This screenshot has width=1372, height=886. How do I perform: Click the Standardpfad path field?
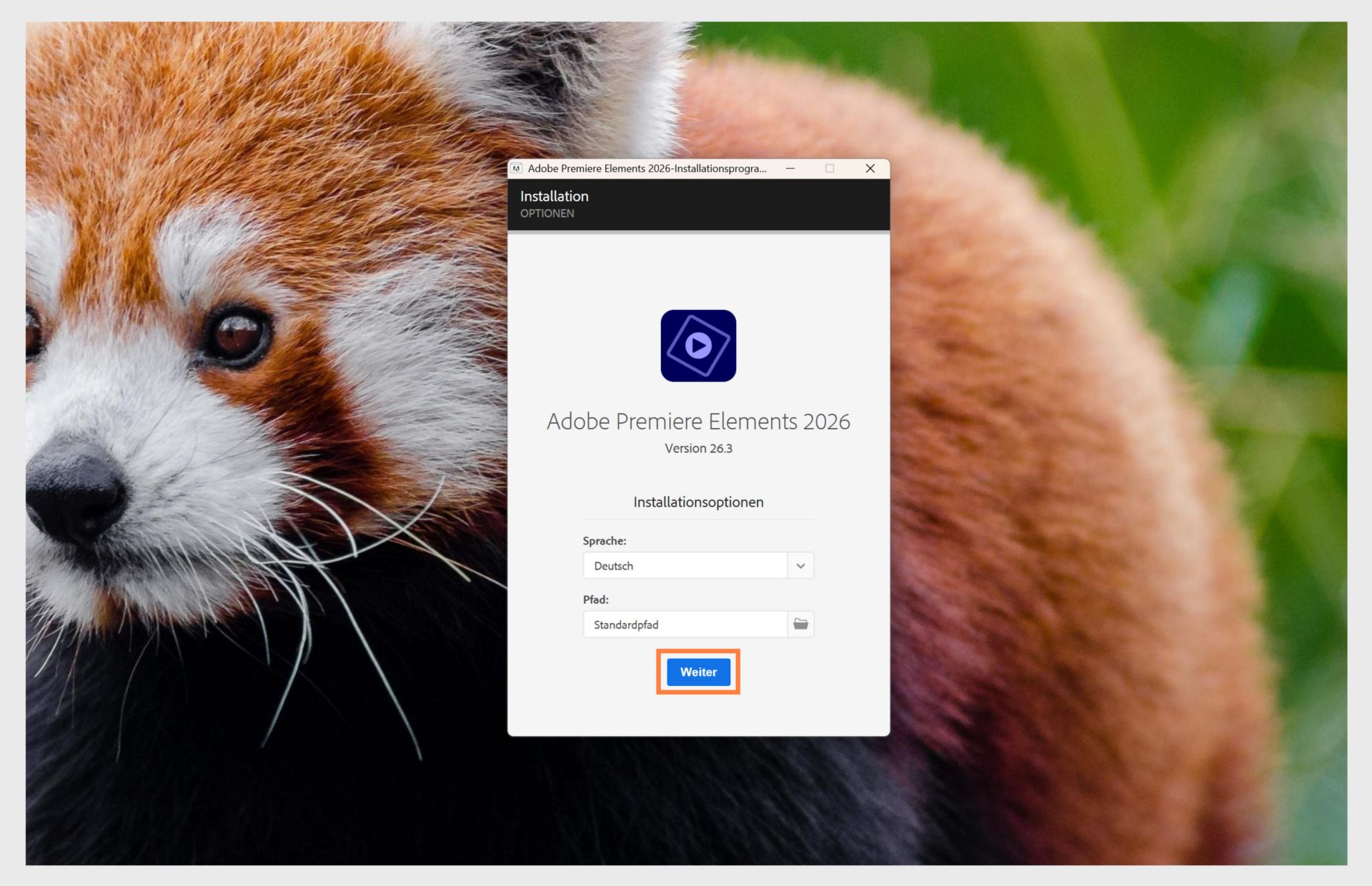point(685,624)
